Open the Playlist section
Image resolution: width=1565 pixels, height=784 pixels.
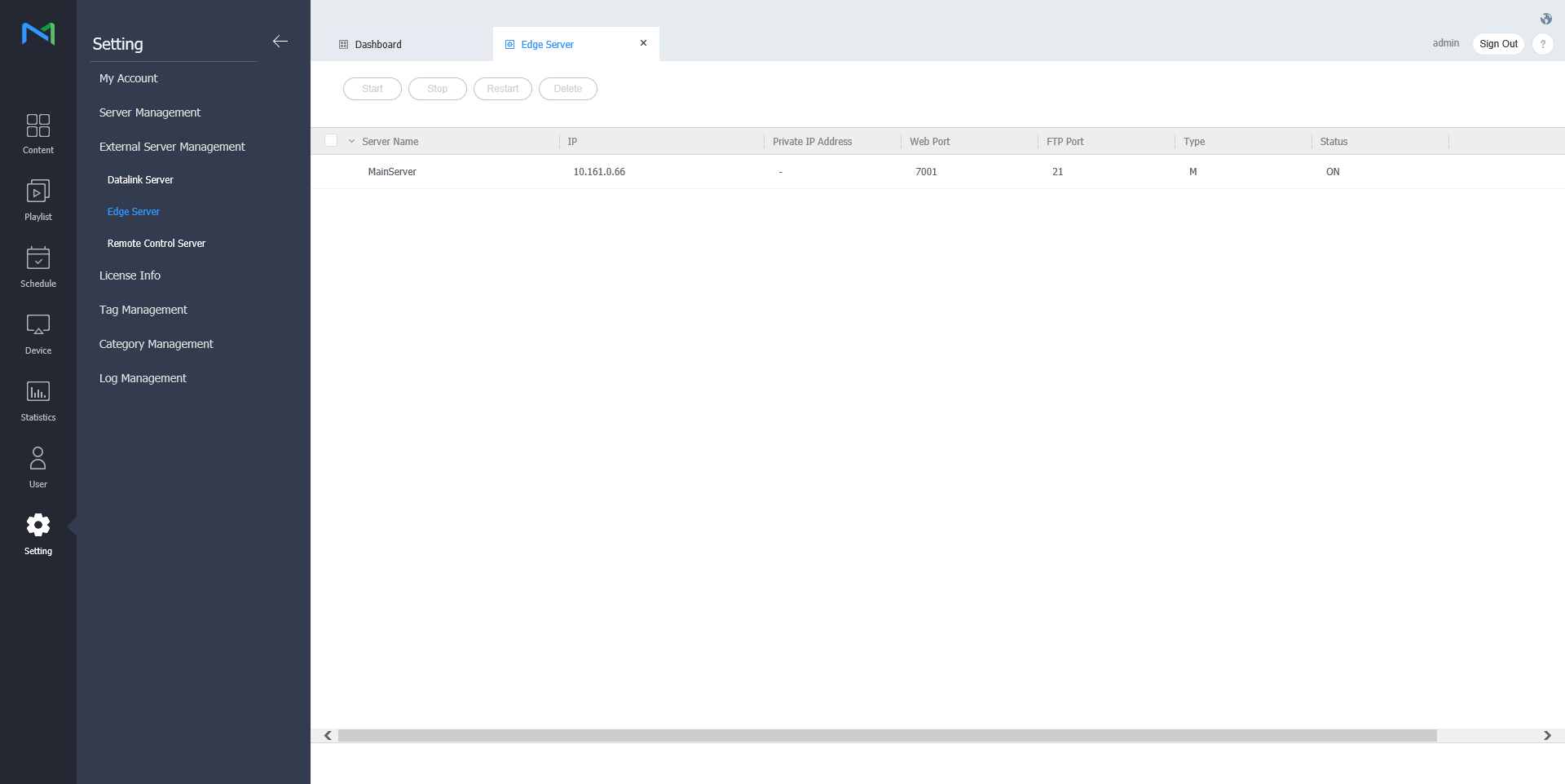37,200
